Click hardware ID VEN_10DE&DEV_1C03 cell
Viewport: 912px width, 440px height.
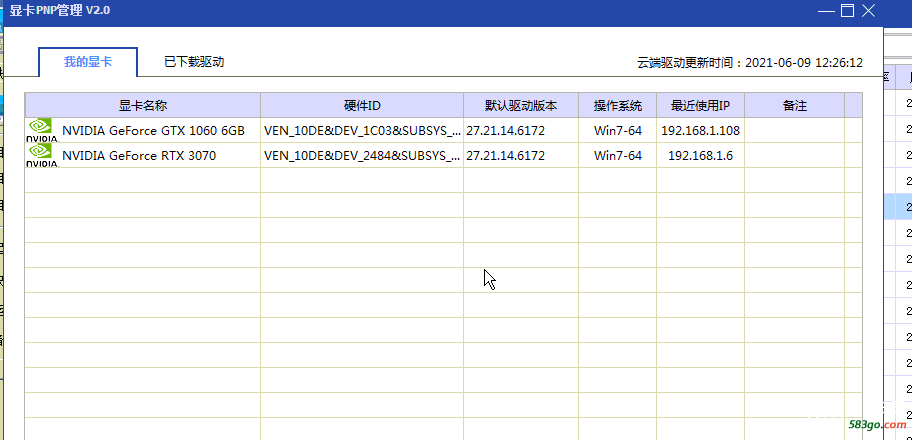362,130
